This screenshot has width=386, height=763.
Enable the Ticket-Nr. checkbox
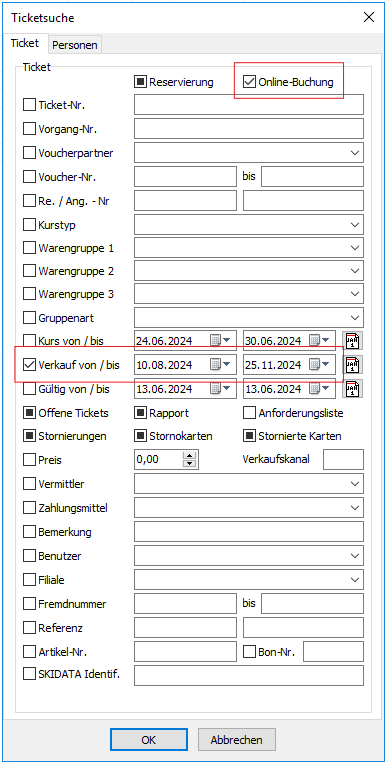(30, 105)
